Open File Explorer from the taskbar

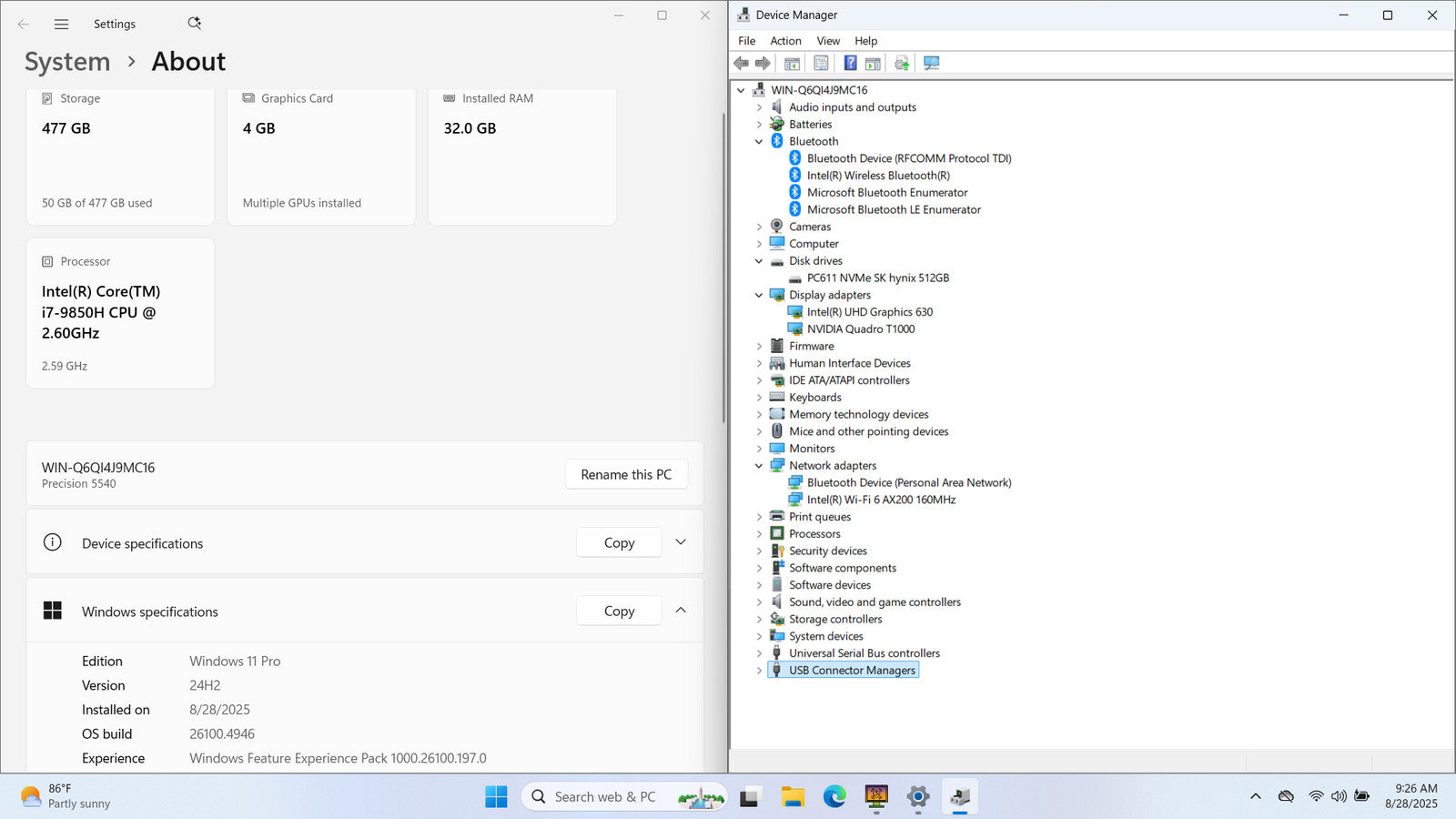[x=792, y=796]
